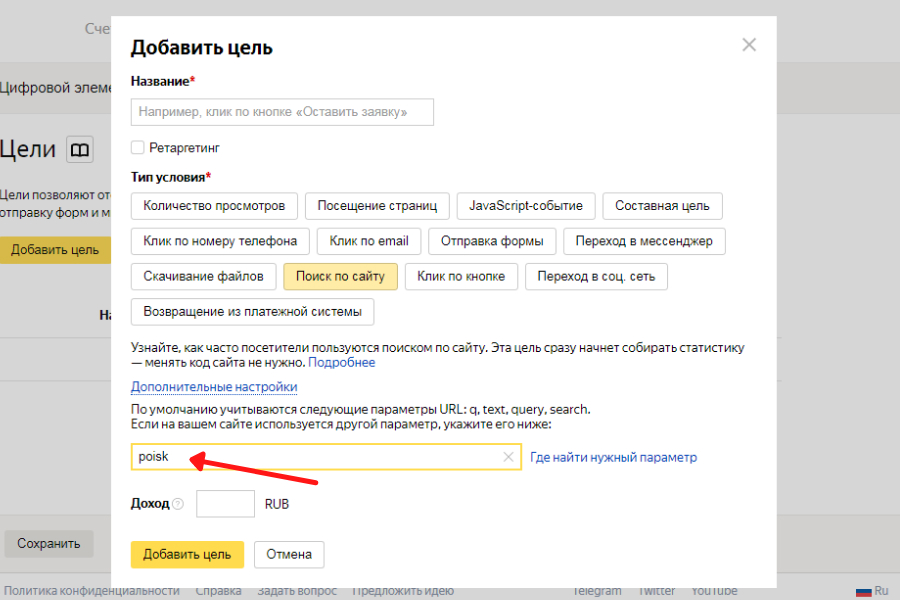Image resolution: width=900 pixels, height=600 pixels.
Task: Click the help icon next to Доход
Action: (x=178, y=504)
